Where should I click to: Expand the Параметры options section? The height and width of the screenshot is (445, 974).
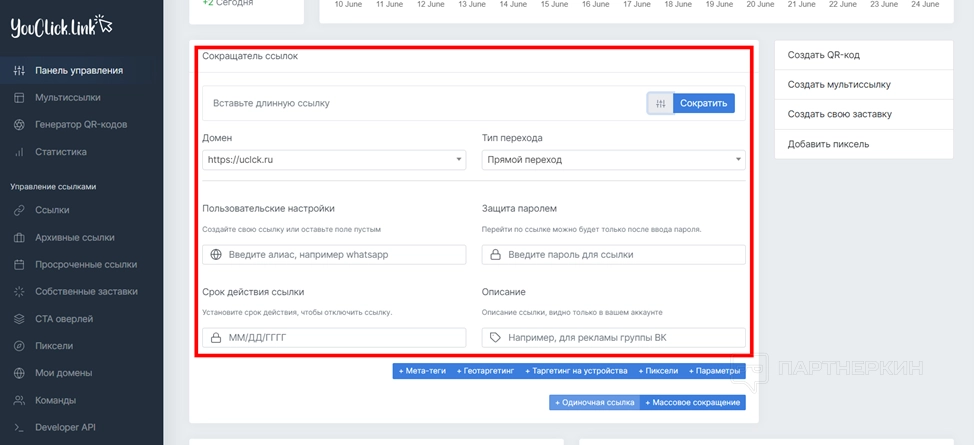point(713,371)
